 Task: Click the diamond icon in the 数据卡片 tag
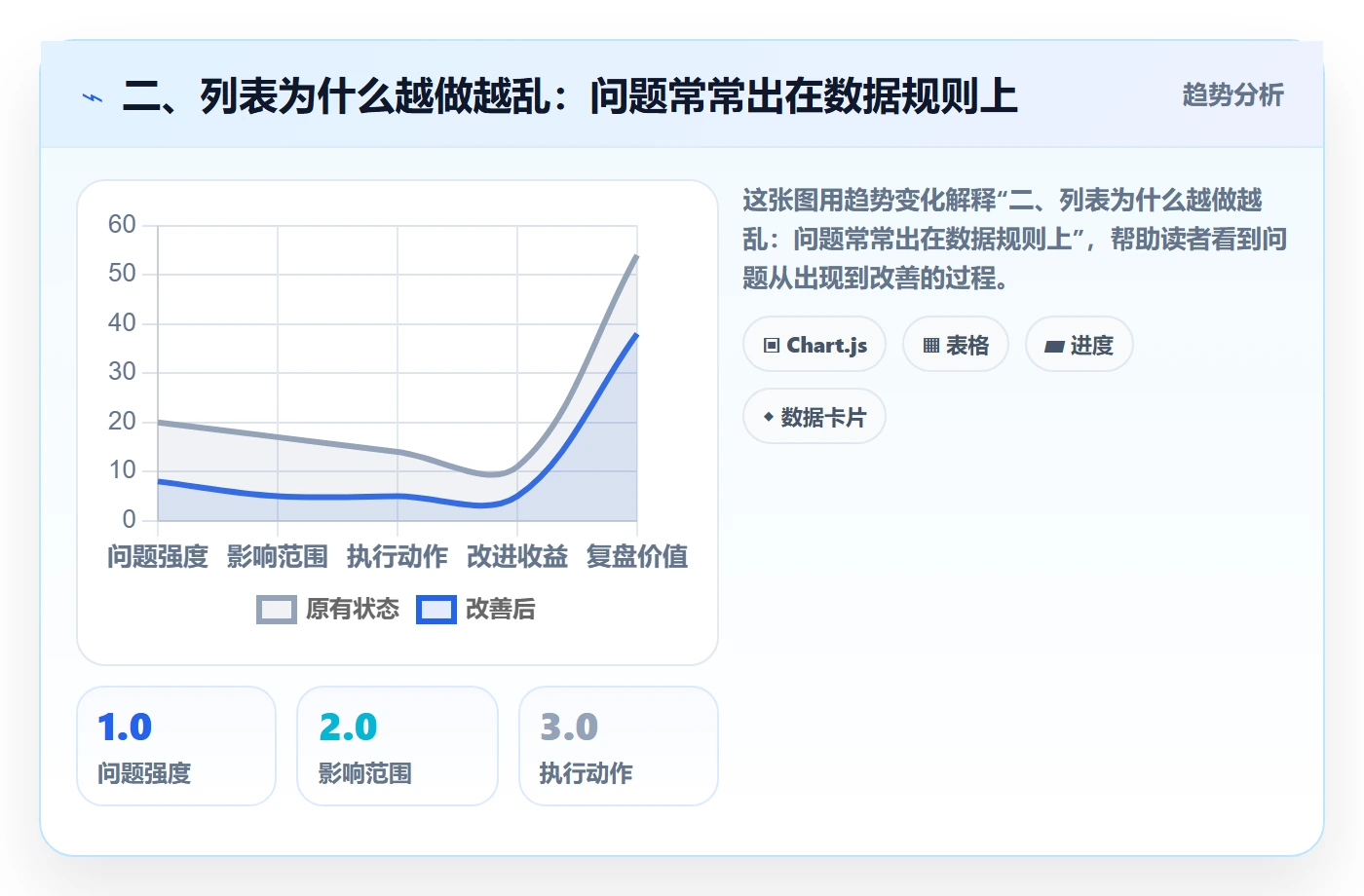click(769, 417)
